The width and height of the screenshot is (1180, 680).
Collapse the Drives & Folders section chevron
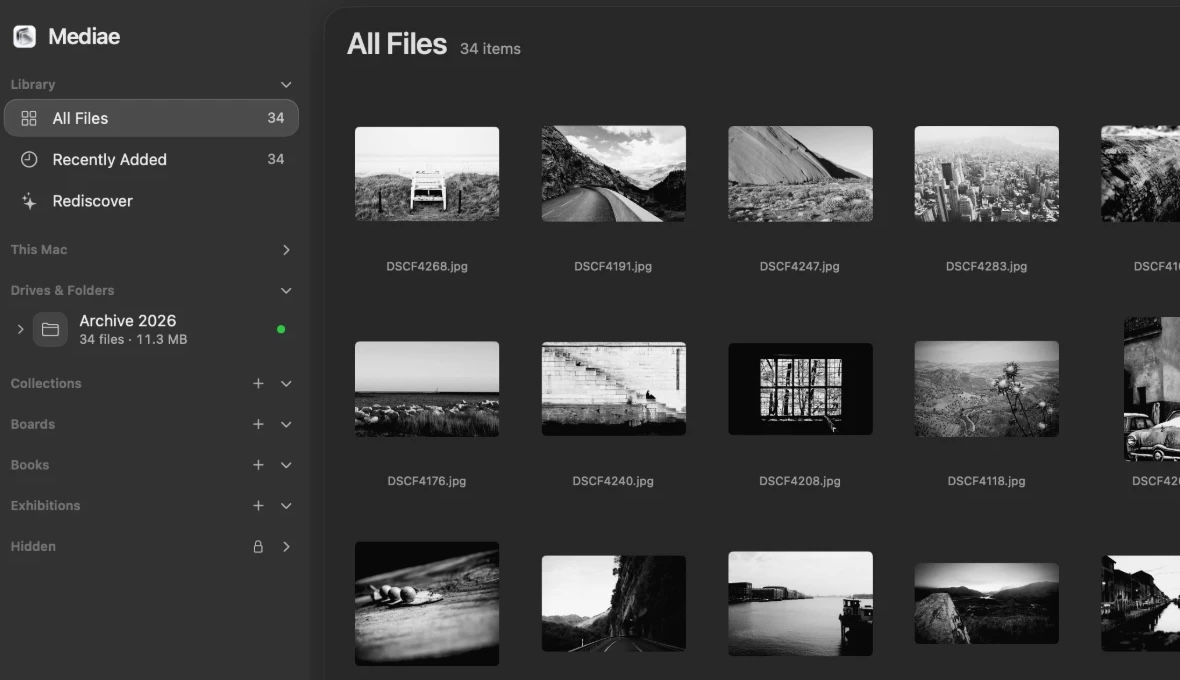click(286, 290)
